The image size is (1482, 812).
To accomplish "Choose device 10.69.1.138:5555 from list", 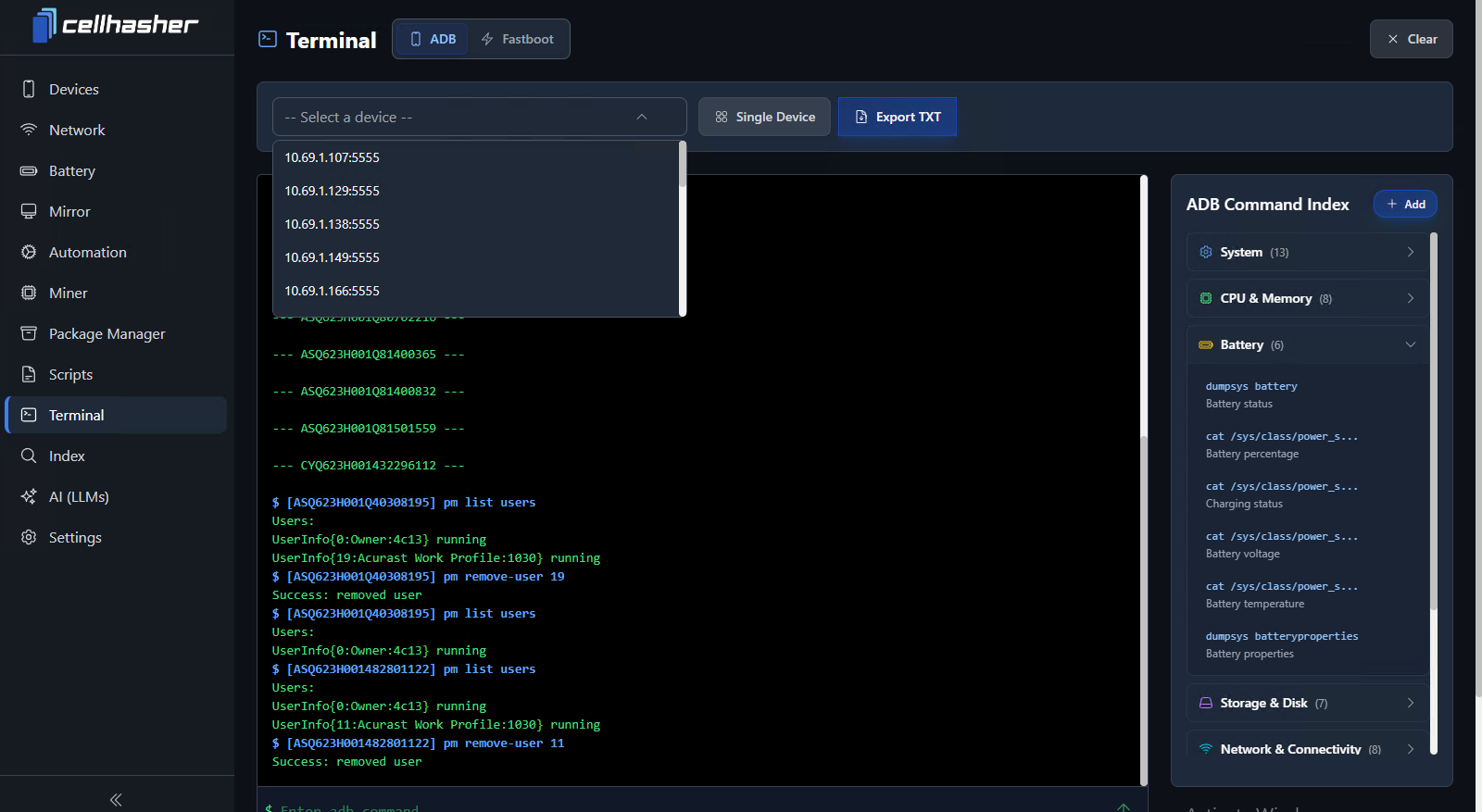I will [x=333, y=224].
